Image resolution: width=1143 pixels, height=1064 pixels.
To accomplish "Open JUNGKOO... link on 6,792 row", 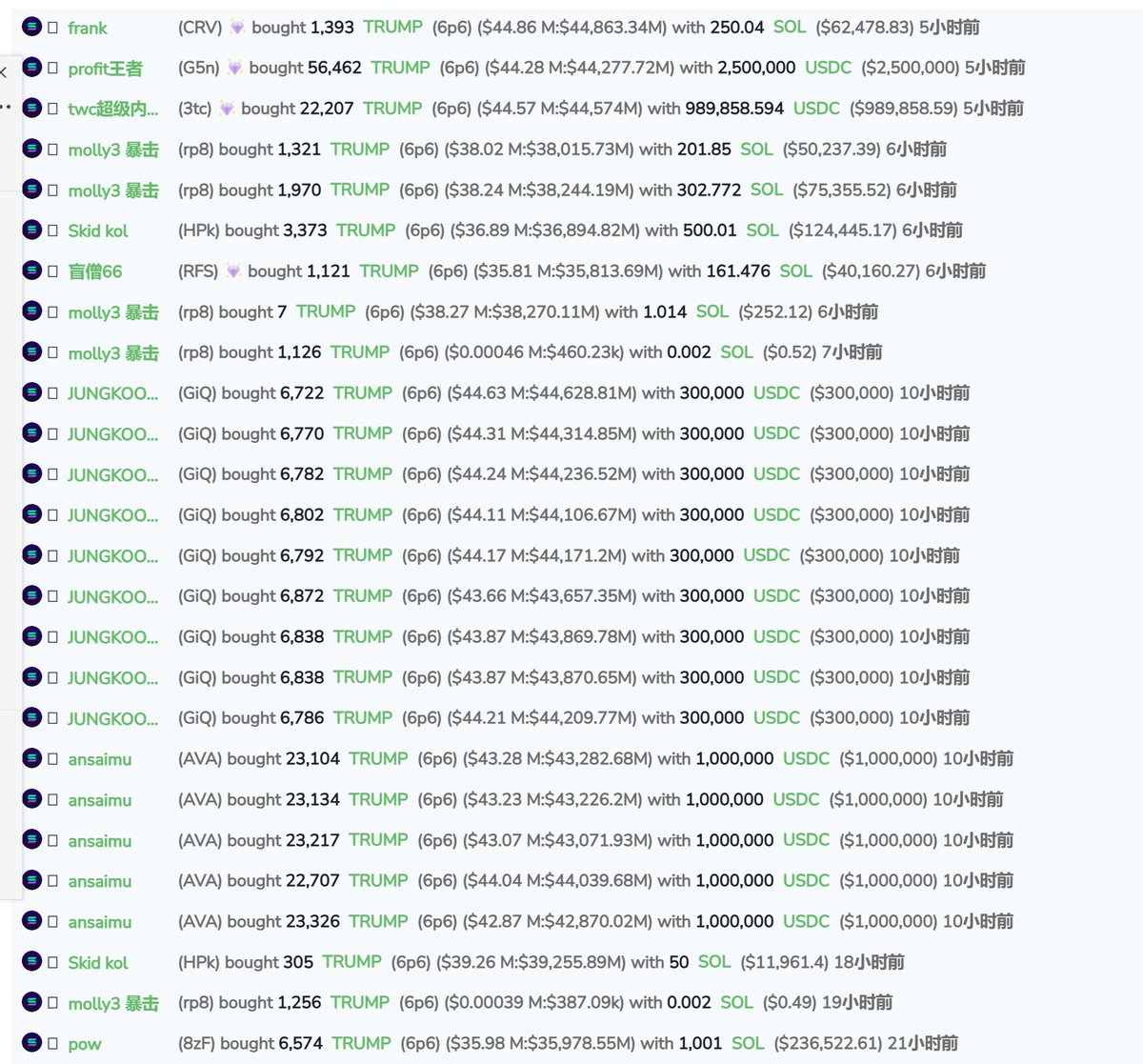I will tap(113, 556).
